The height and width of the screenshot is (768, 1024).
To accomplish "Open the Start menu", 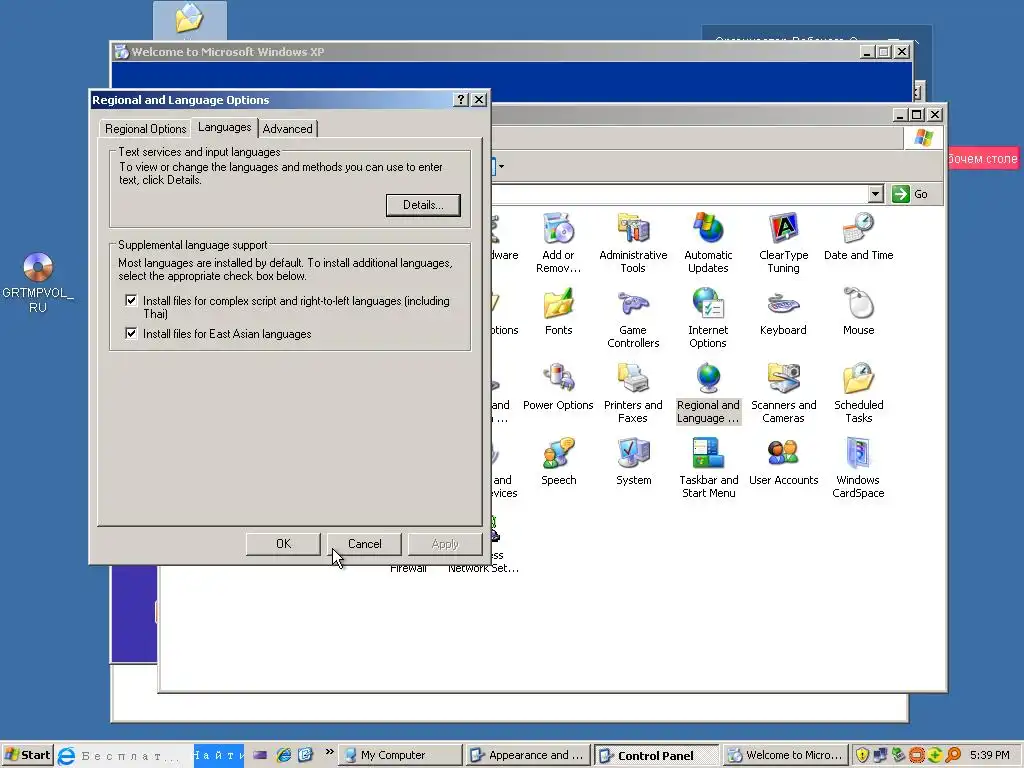I will pos(27,755).
